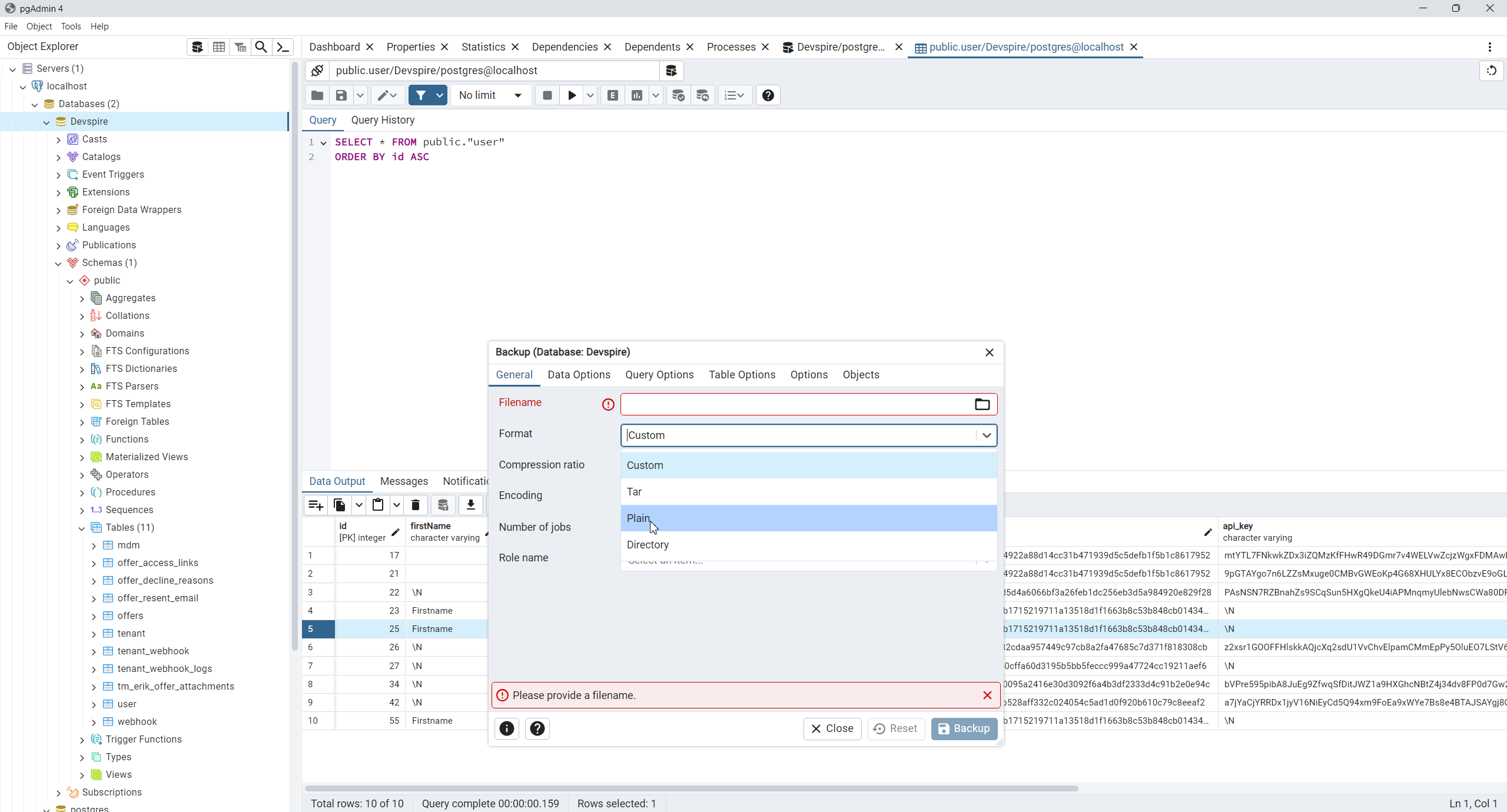1507x812 pixels.
Task: Open a SQL file in the query toolbar
Action: click(316, 95)
